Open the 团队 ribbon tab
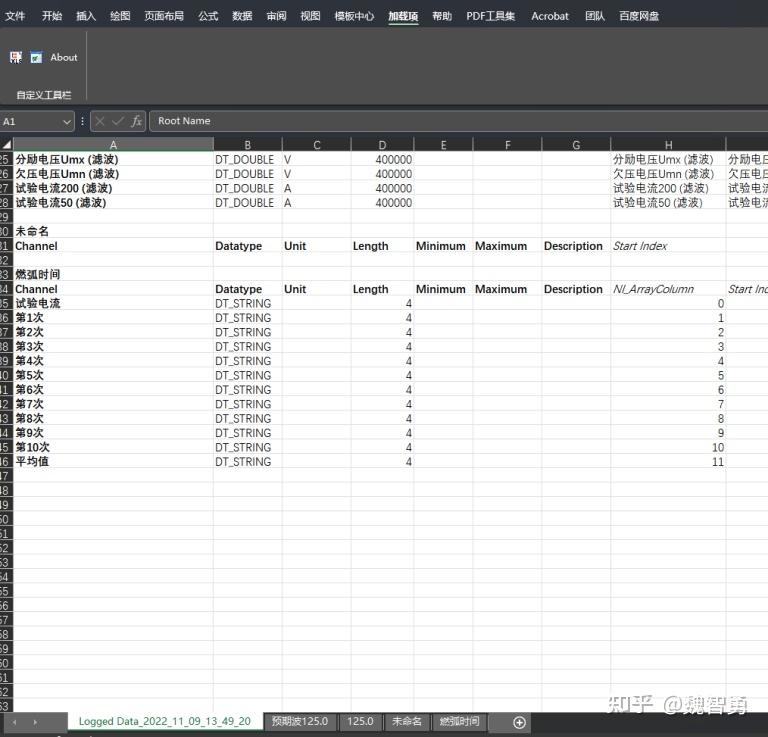 point(595,16)
